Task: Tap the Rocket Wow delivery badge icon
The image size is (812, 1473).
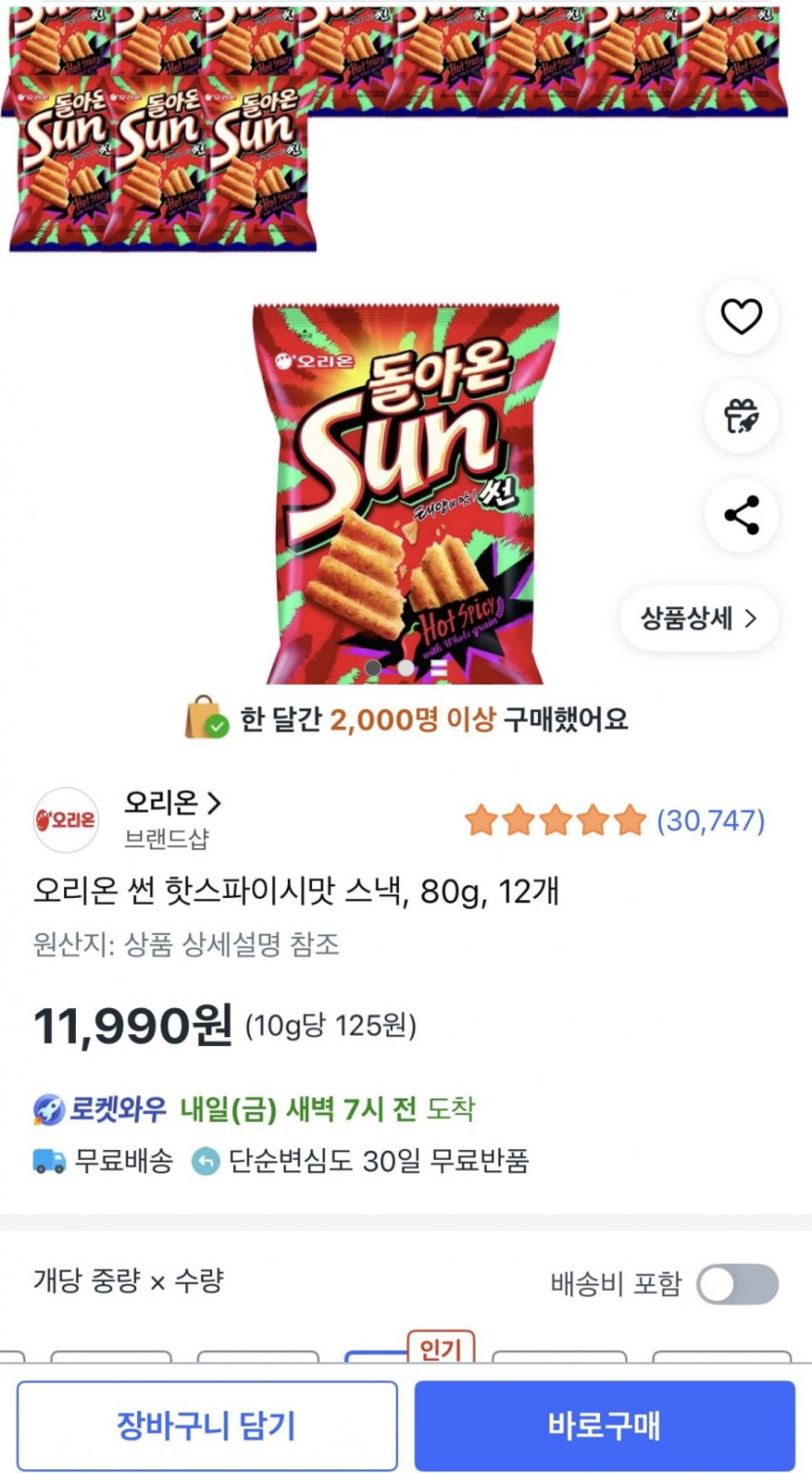Action: tap(49, 1109)
